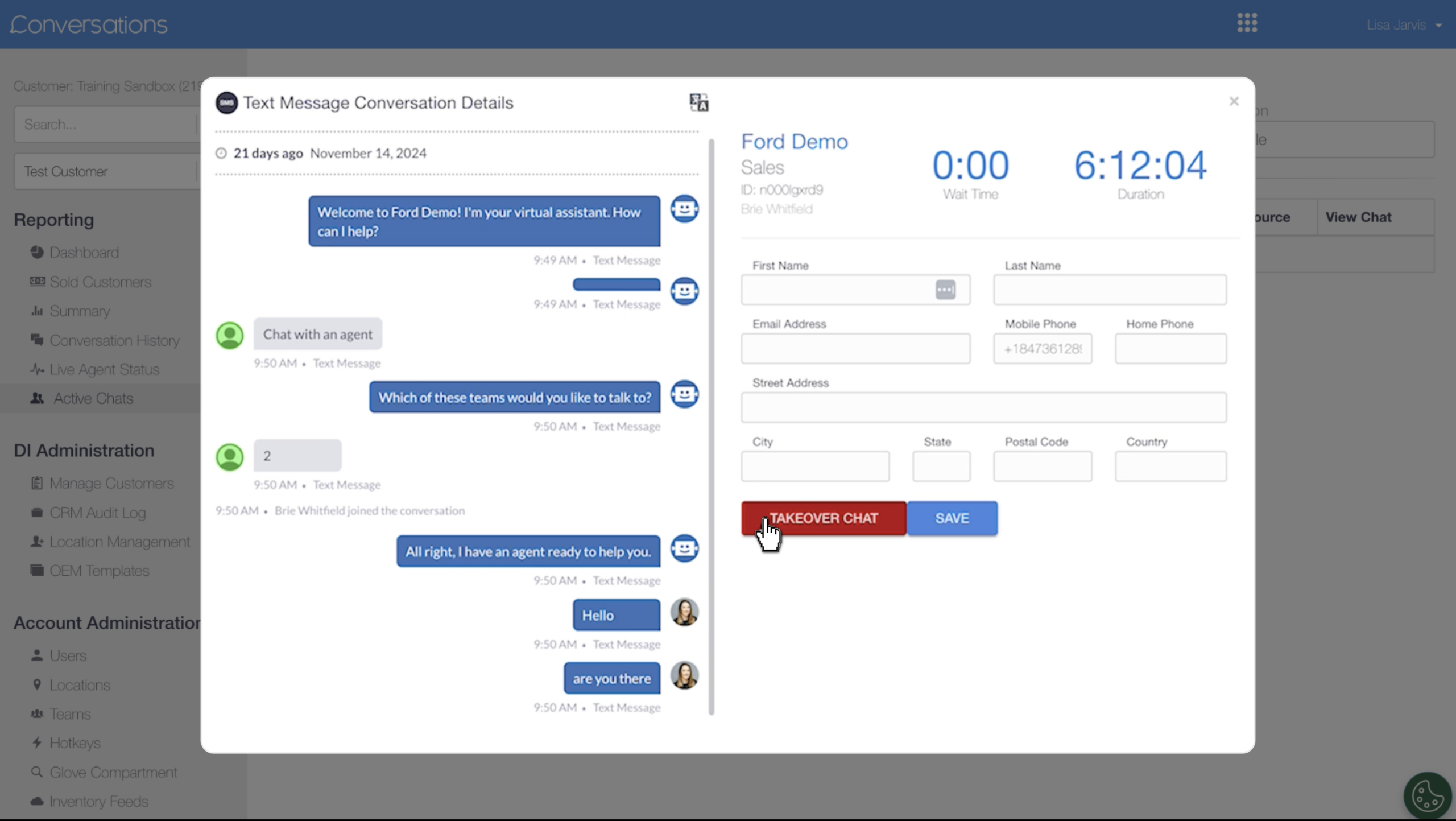The image size is (1456, 821).
Task: Click the Postal Code input field
Action: pyautogui.click(x=1043, y=467)
